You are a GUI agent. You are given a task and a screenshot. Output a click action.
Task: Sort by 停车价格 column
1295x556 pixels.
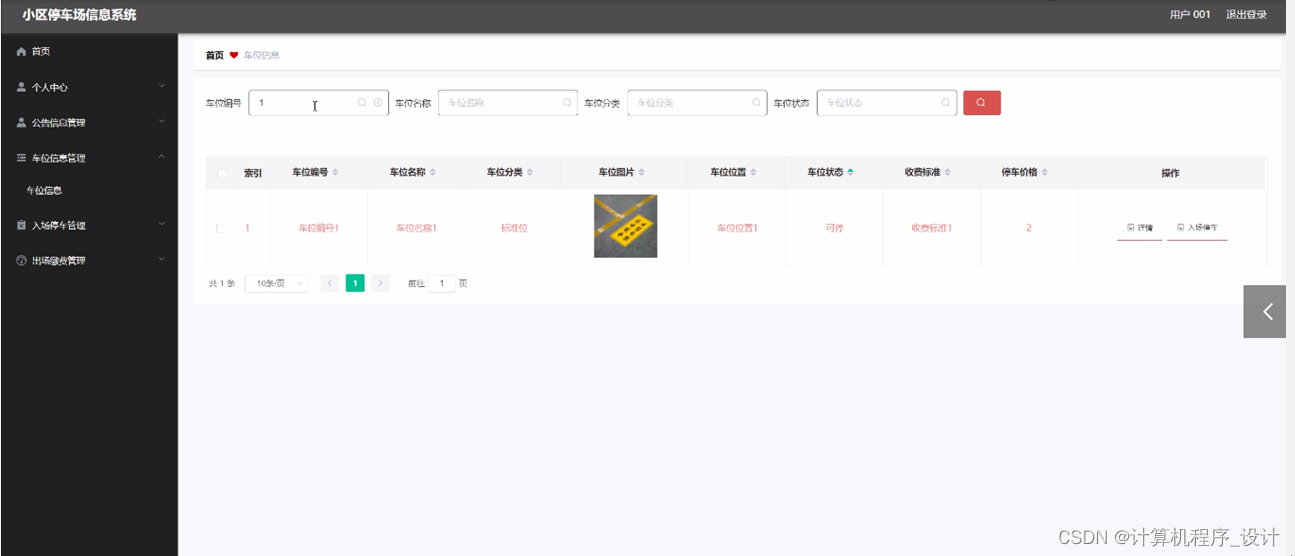point(1044,173)
